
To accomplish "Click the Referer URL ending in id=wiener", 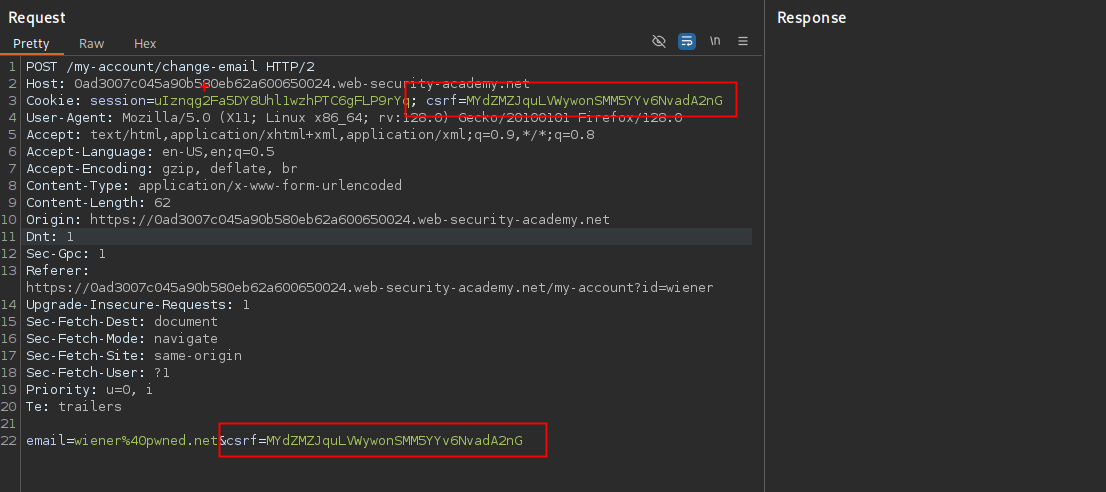I will [x=370, y=287].
